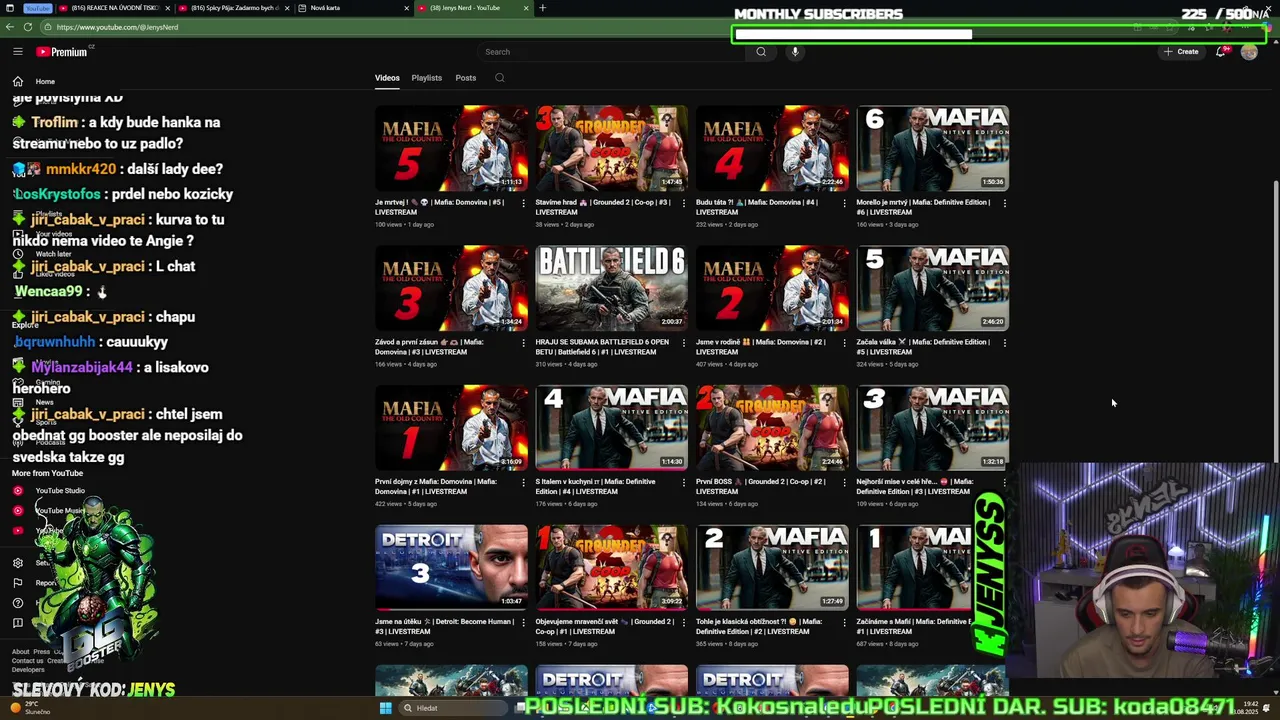The height and width of the screenshot is (720, 1280).
Task: Open a new browser tab with plus
Action: [542, 8]
